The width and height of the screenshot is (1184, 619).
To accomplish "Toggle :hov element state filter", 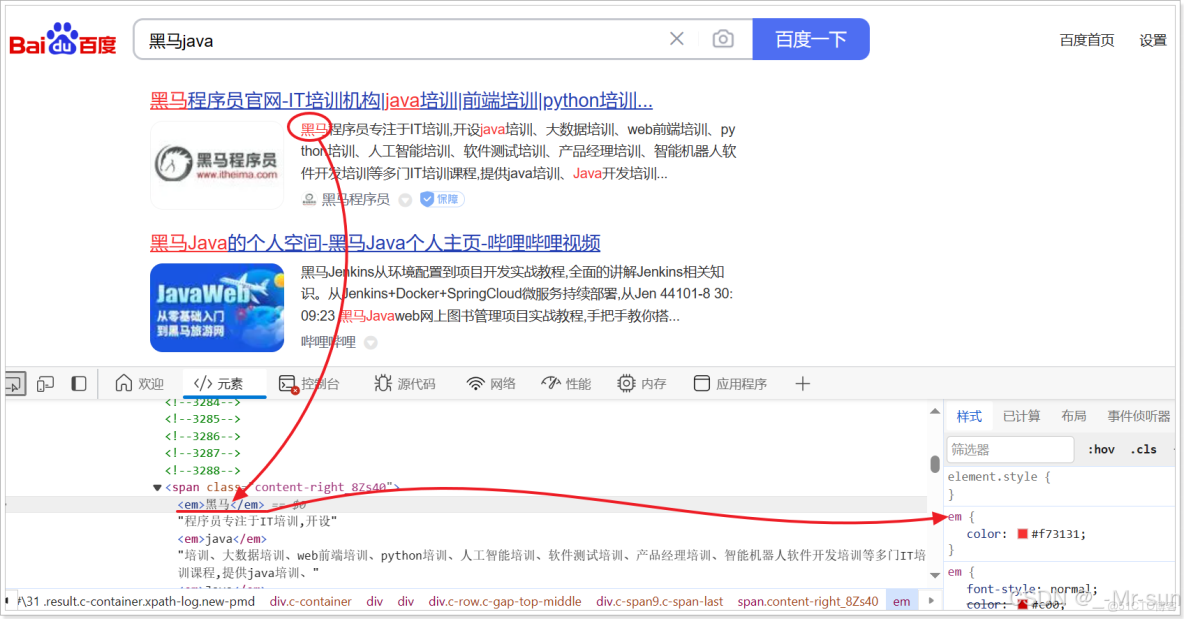I will 1100,449.
